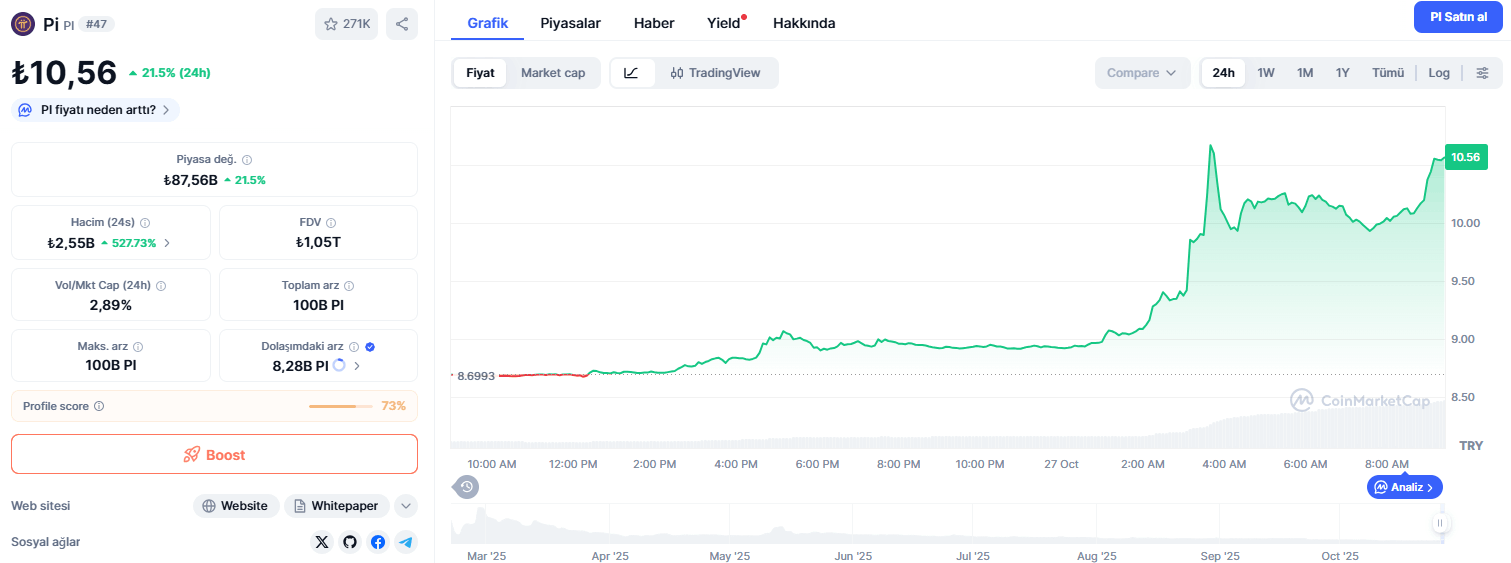Select 24h time range

(1223, 73)
